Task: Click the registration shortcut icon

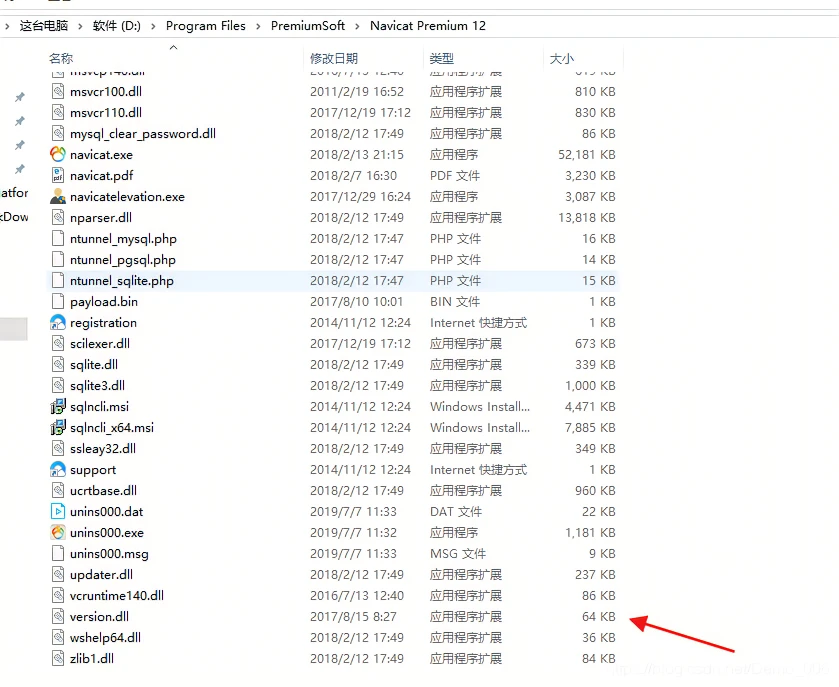Action: [58, 323]
